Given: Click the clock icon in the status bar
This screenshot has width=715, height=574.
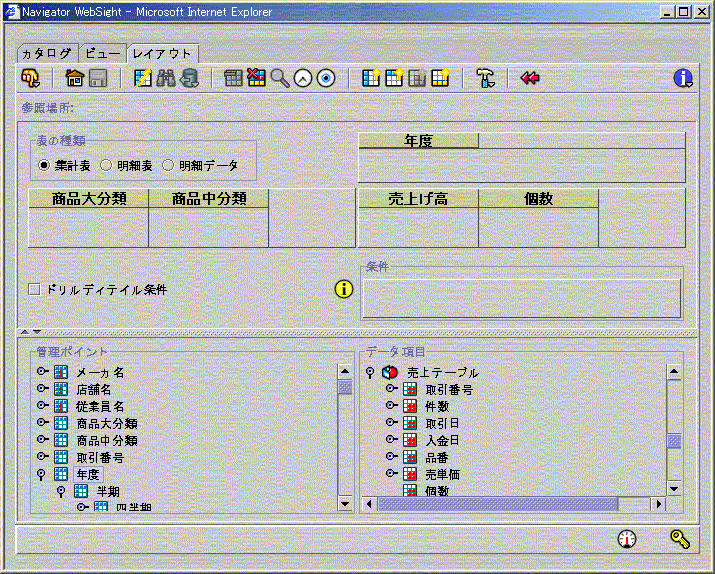Looking at the screenshot, I should (627, 539).
